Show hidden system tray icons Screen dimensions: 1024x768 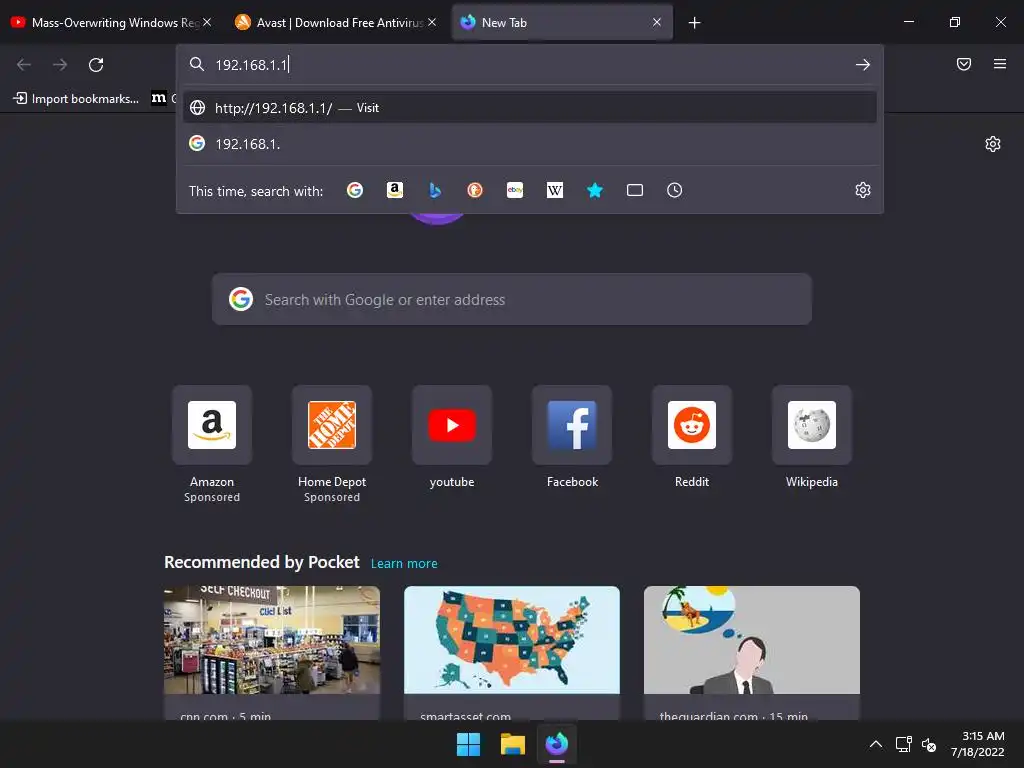click(876, 744)
